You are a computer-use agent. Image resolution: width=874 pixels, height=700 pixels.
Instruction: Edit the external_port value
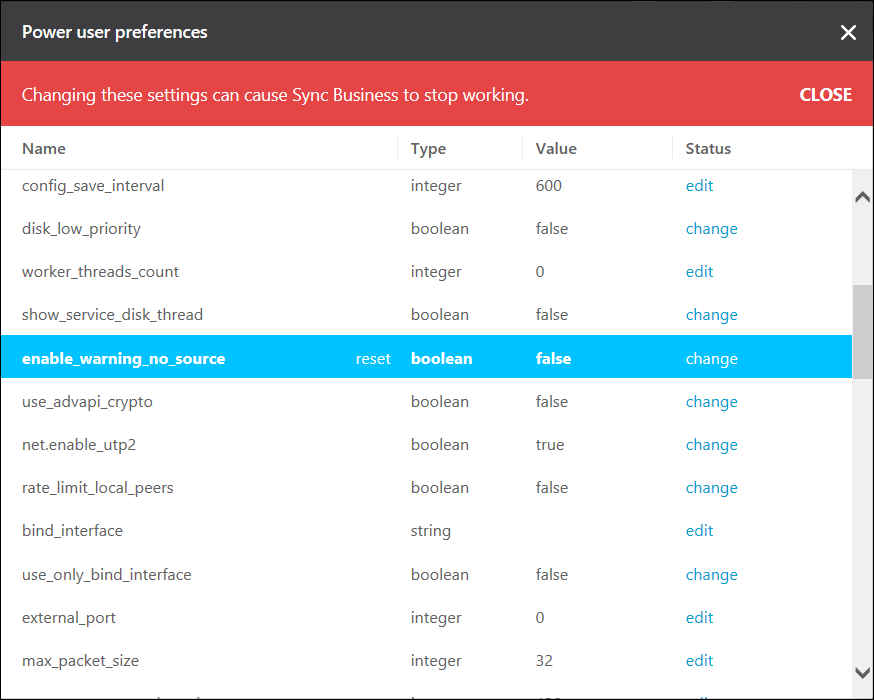(x=699, y=618)
